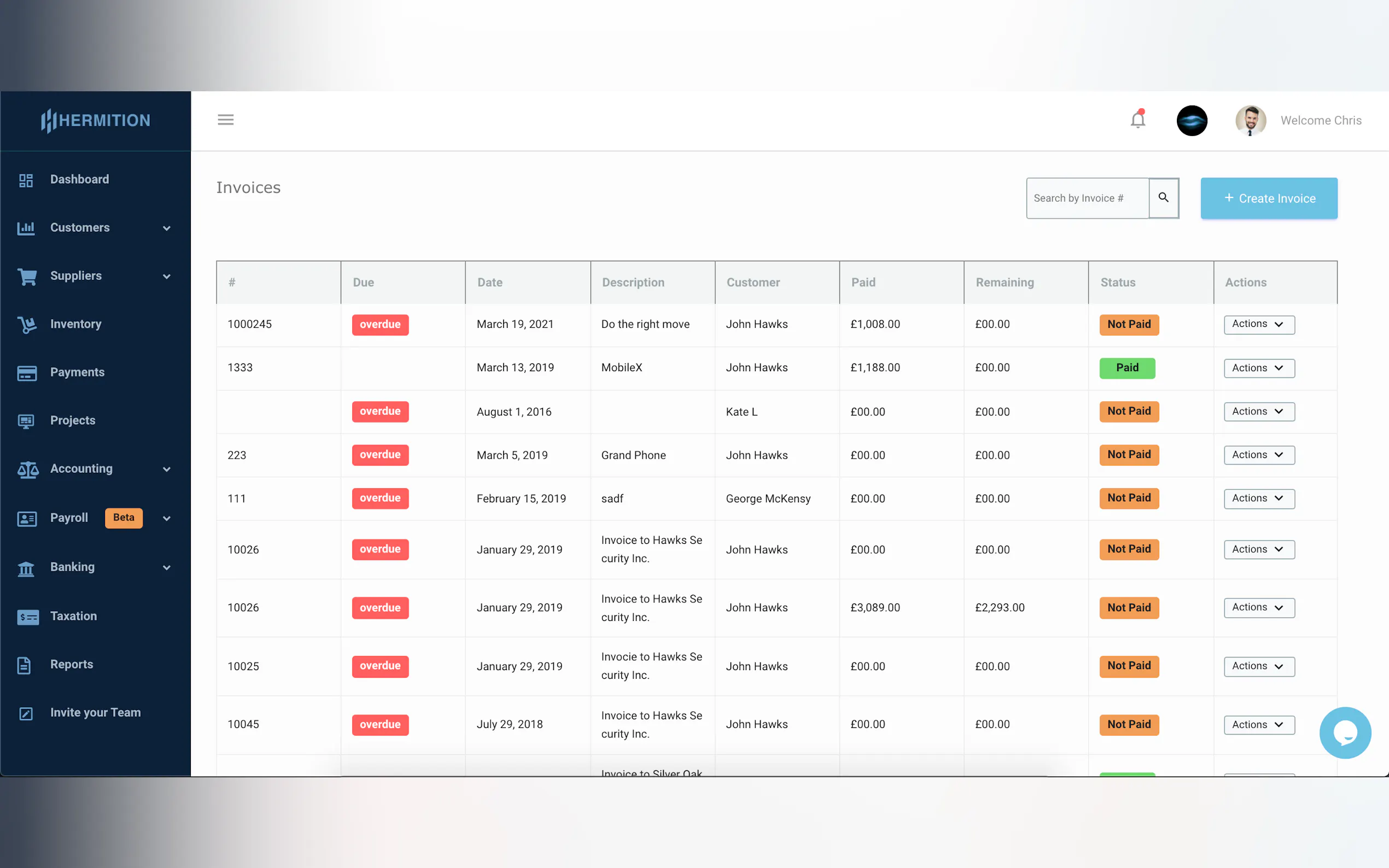Screen dimensions: 1389x868
Task: Click the Hermition logo
Action: tap(96, 121)
